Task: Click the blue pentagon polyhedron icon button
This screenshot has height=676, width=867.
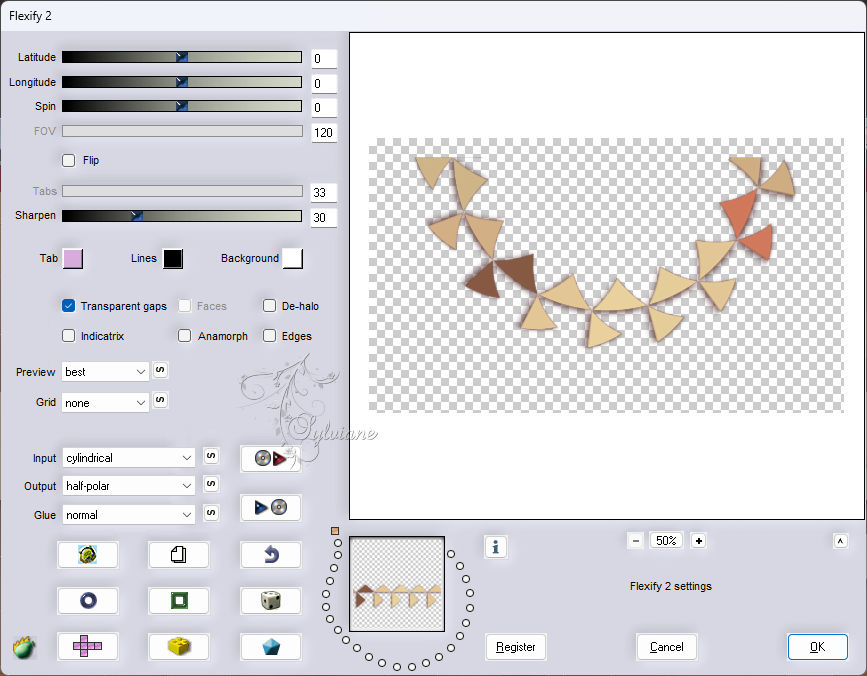Action: point(270,646)
